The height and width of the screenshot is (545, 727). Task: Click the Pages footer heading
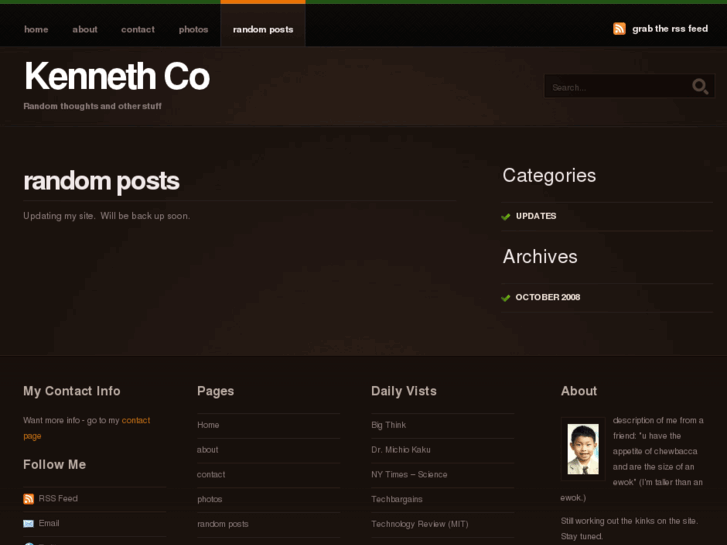click(216, 391)
